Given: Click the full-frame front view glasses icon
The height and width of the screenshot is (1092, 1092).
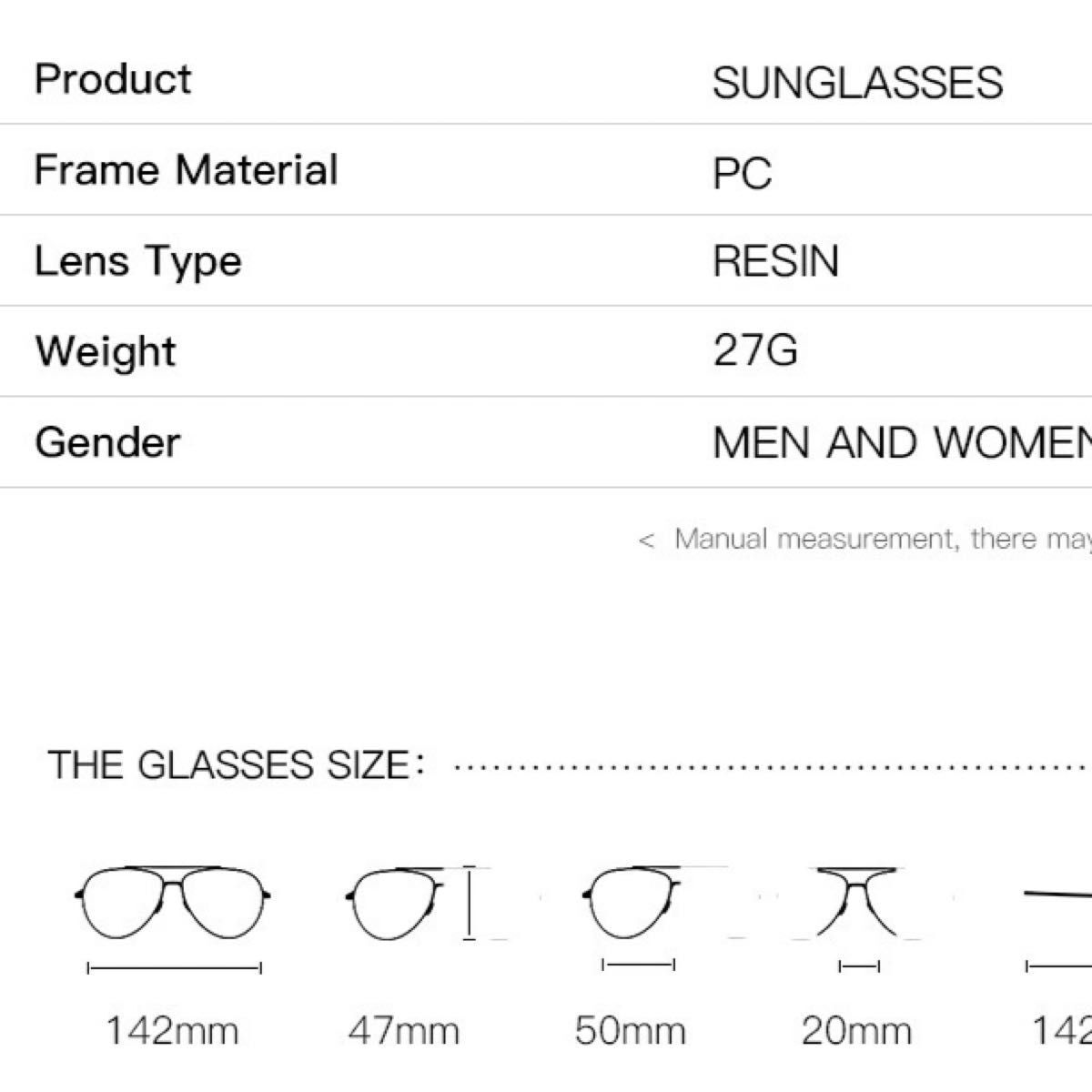Looking at the screenshot, I should point(174,903).
